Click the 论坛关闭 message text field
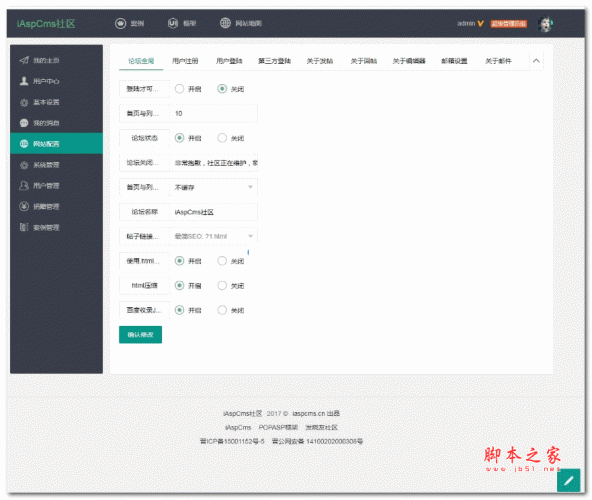Image resolution: width=592 pixels, height=500 pixels. [214, 163]
